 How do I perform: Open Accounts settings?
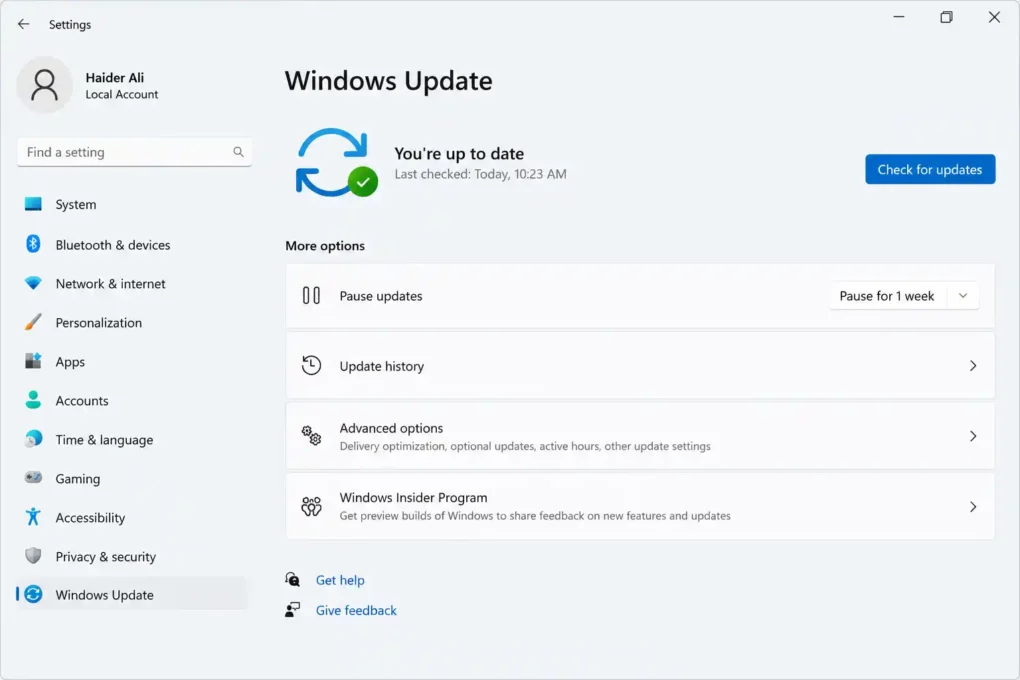pos(133,401)
